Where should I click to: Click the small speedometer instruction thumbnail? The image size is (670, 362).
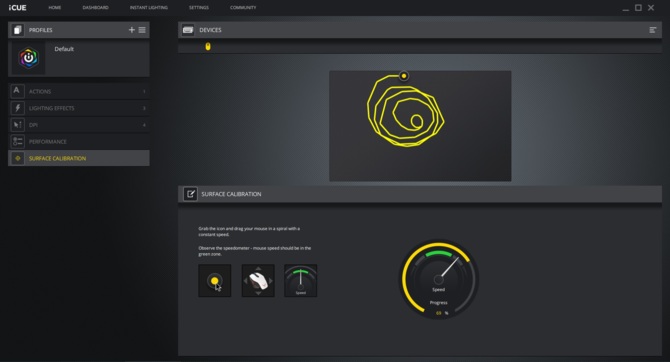pos(300,280)
